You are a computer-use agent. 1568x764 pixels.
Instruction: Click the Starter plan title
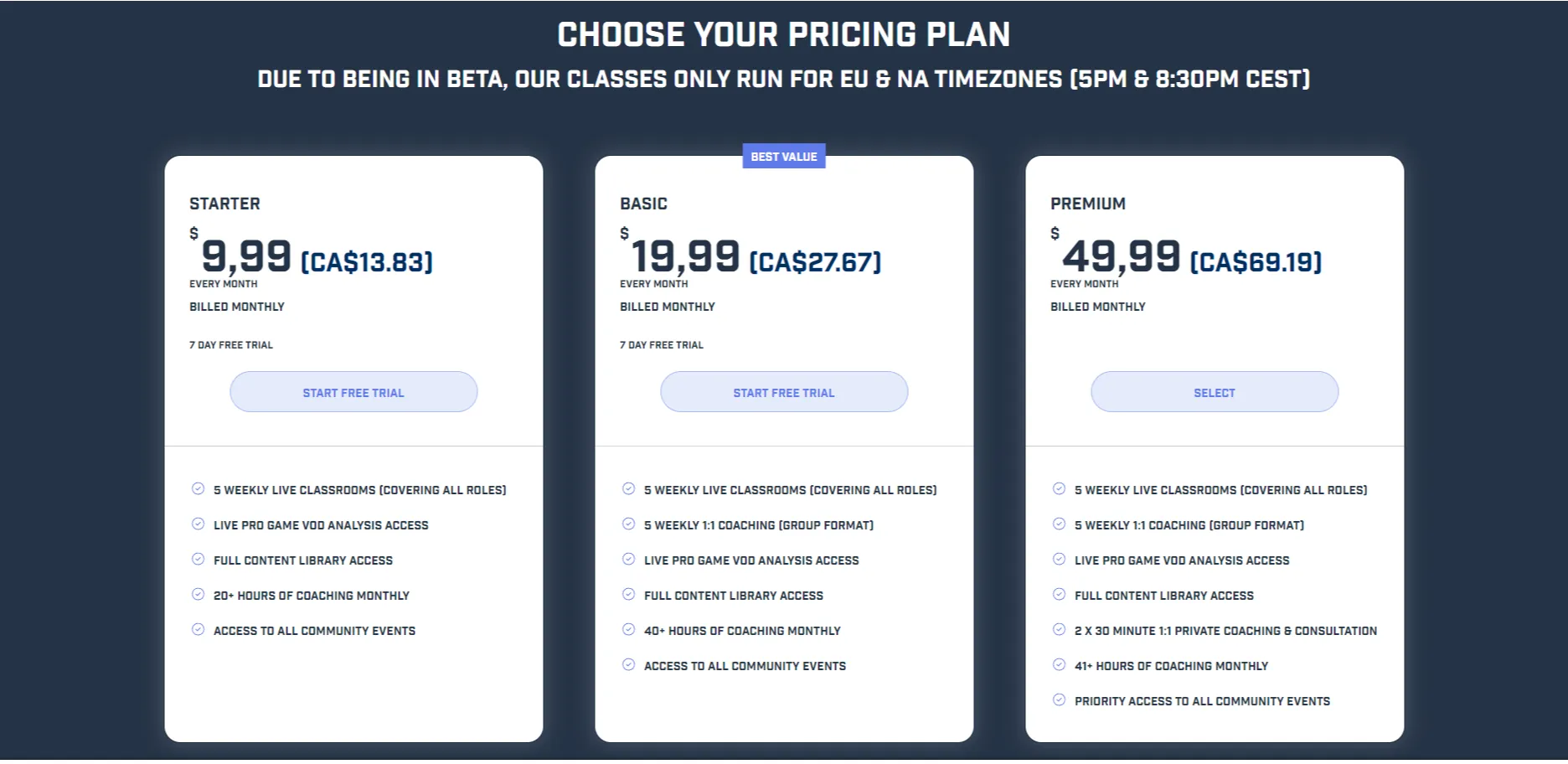tap(224, 204)
